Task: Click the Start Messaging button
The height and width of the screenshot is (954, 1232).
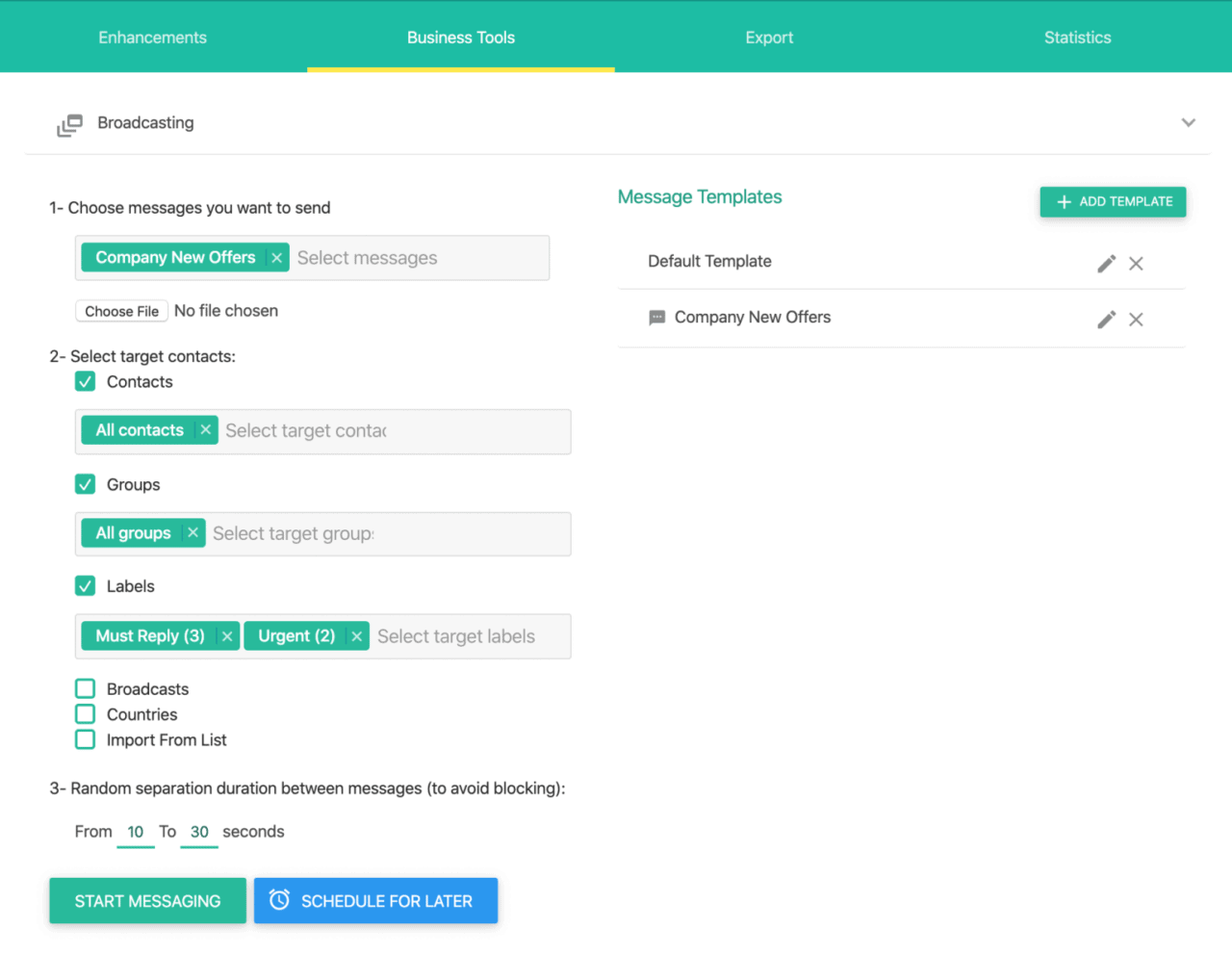Action: (147, 901)
